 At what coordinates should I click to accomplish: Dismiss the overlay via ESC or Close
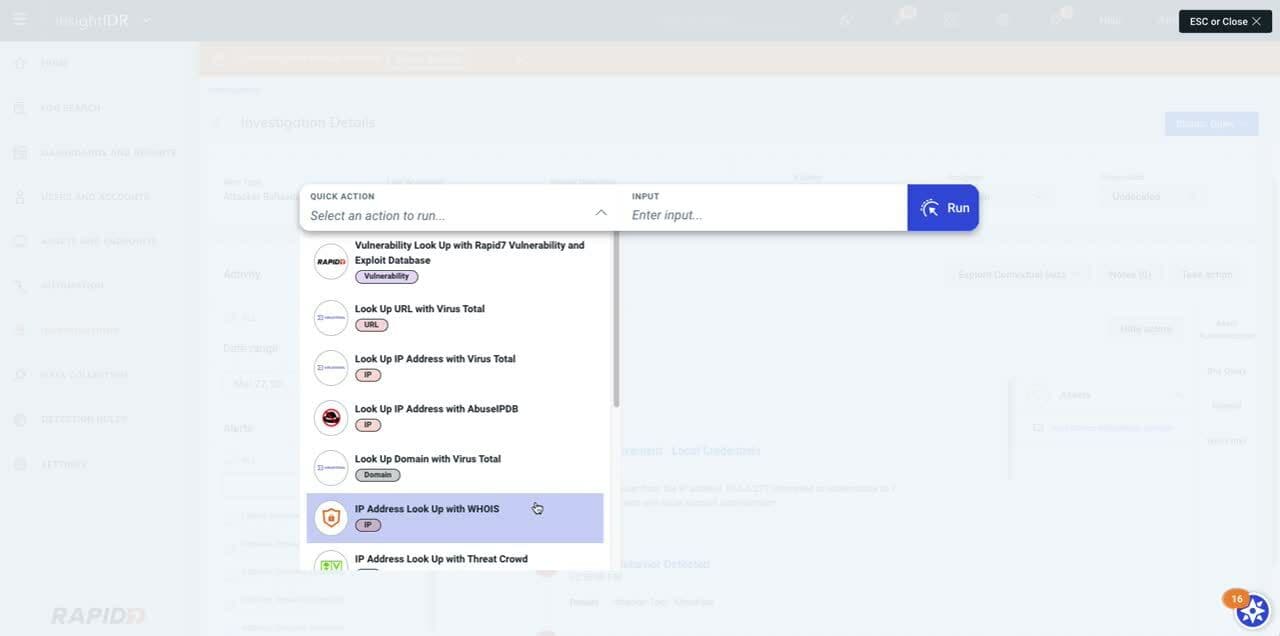[x=1225, y=21]
